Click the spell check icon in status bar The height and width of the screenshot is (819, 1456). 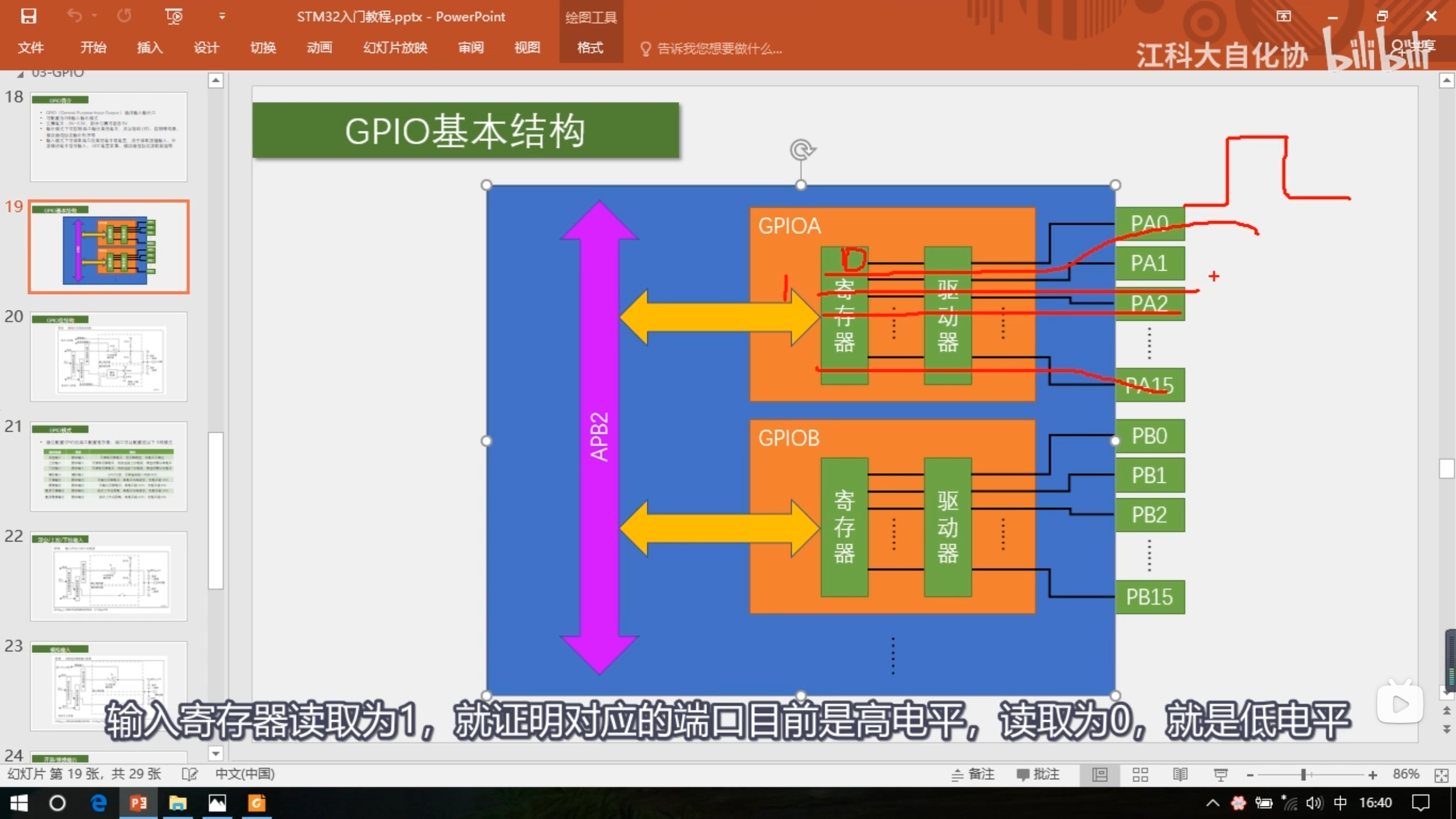(189, 774)
